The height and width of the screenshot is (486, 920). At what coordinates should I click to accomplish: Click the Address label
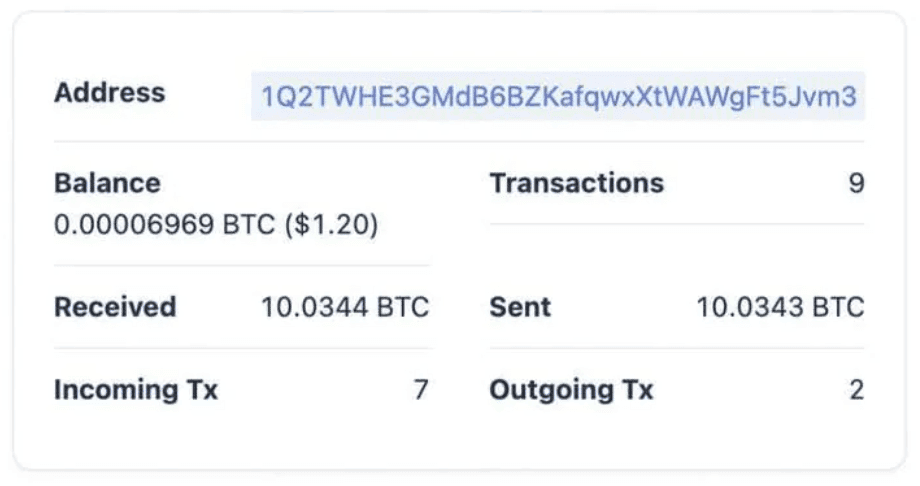109,93
